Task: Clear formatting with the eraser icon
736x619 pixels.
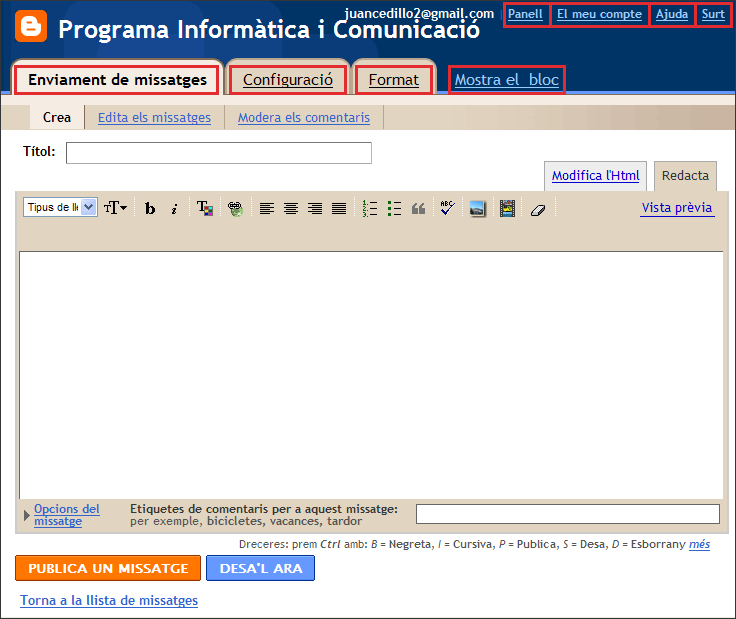Action: [x=537, y=208]
